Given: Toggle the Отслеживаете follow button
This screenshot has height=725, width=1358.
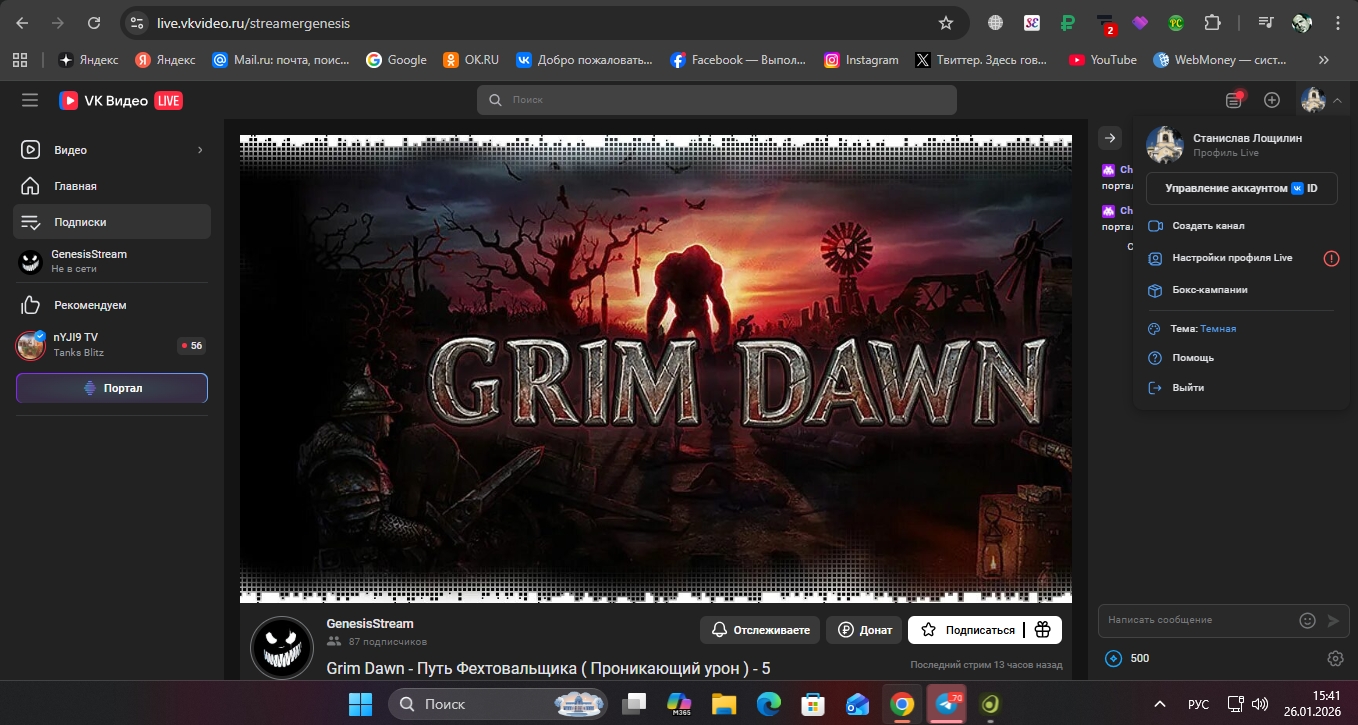Looking at the screenshot, I should click(760, 630).
